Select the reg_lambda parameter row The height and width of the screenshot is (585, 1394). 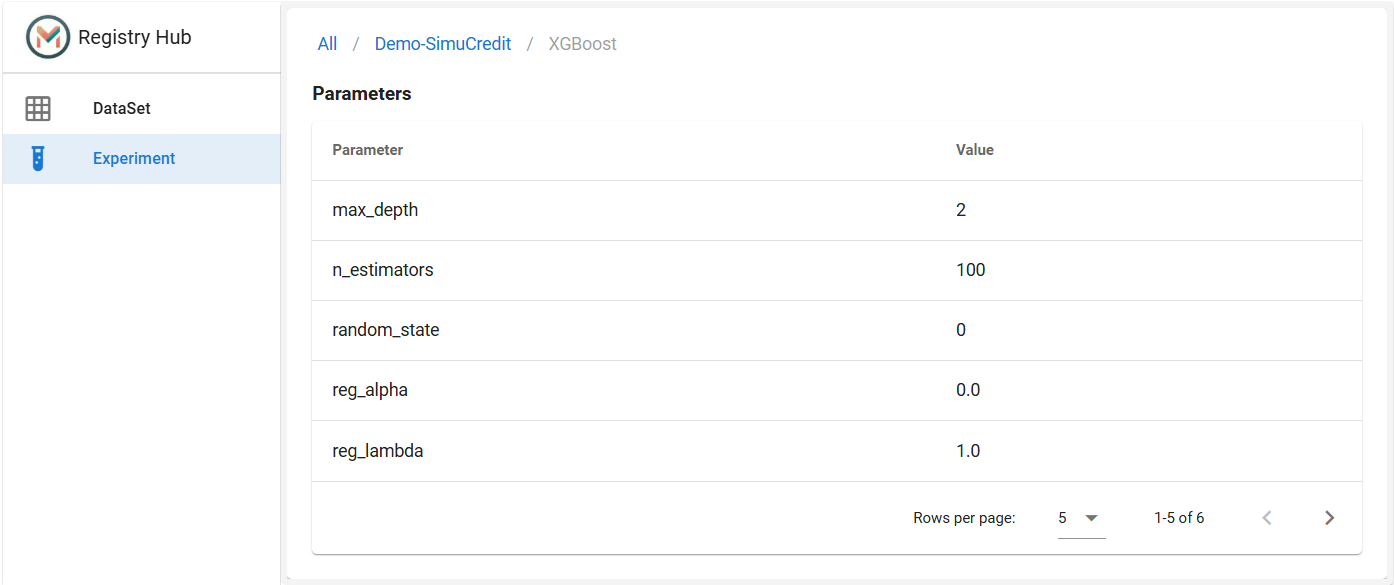[837, 451]
